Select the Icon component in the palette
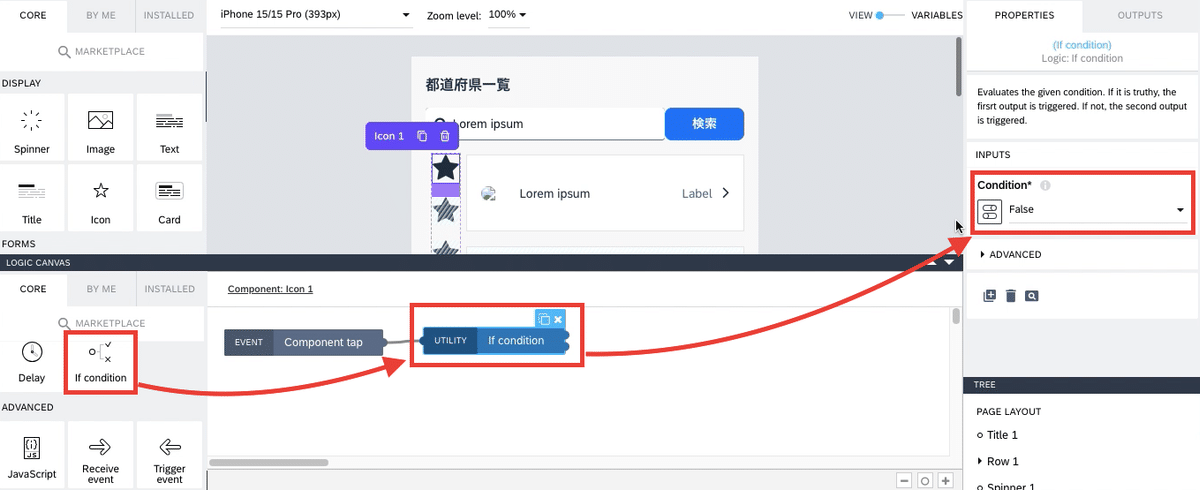This screenshot has width=1200, height=490. 100,198
